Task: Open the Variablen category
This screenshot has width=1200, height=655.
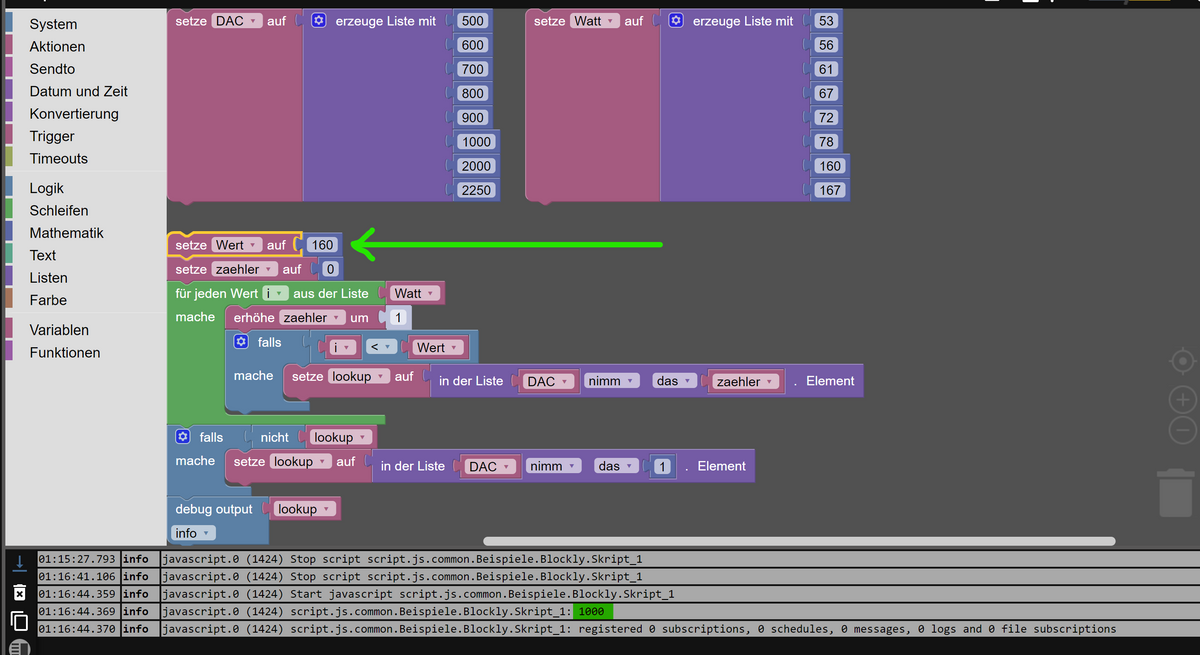Action: tap(59, 330)
